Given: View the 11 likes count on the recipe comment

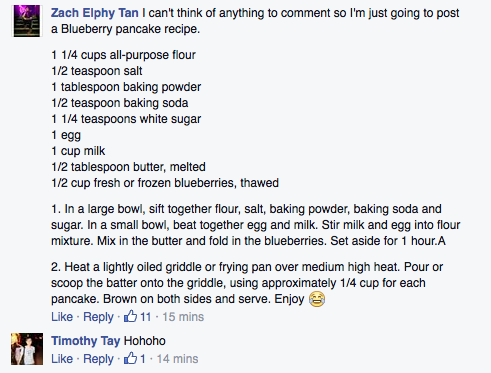Looking at the screenshot, I should click(x=145, y=317).
